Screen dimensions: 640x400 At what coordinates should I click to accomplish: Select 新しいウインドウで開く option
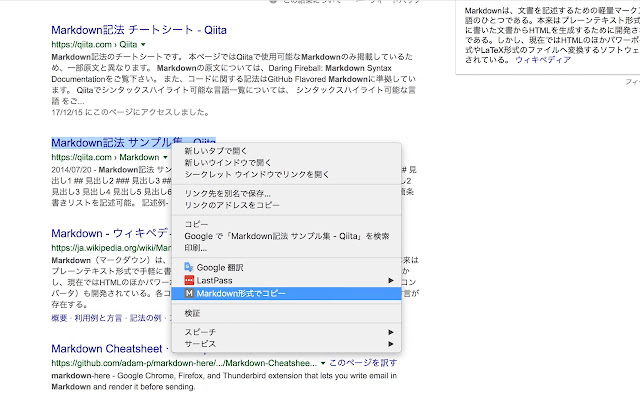(x=286, y=162)
